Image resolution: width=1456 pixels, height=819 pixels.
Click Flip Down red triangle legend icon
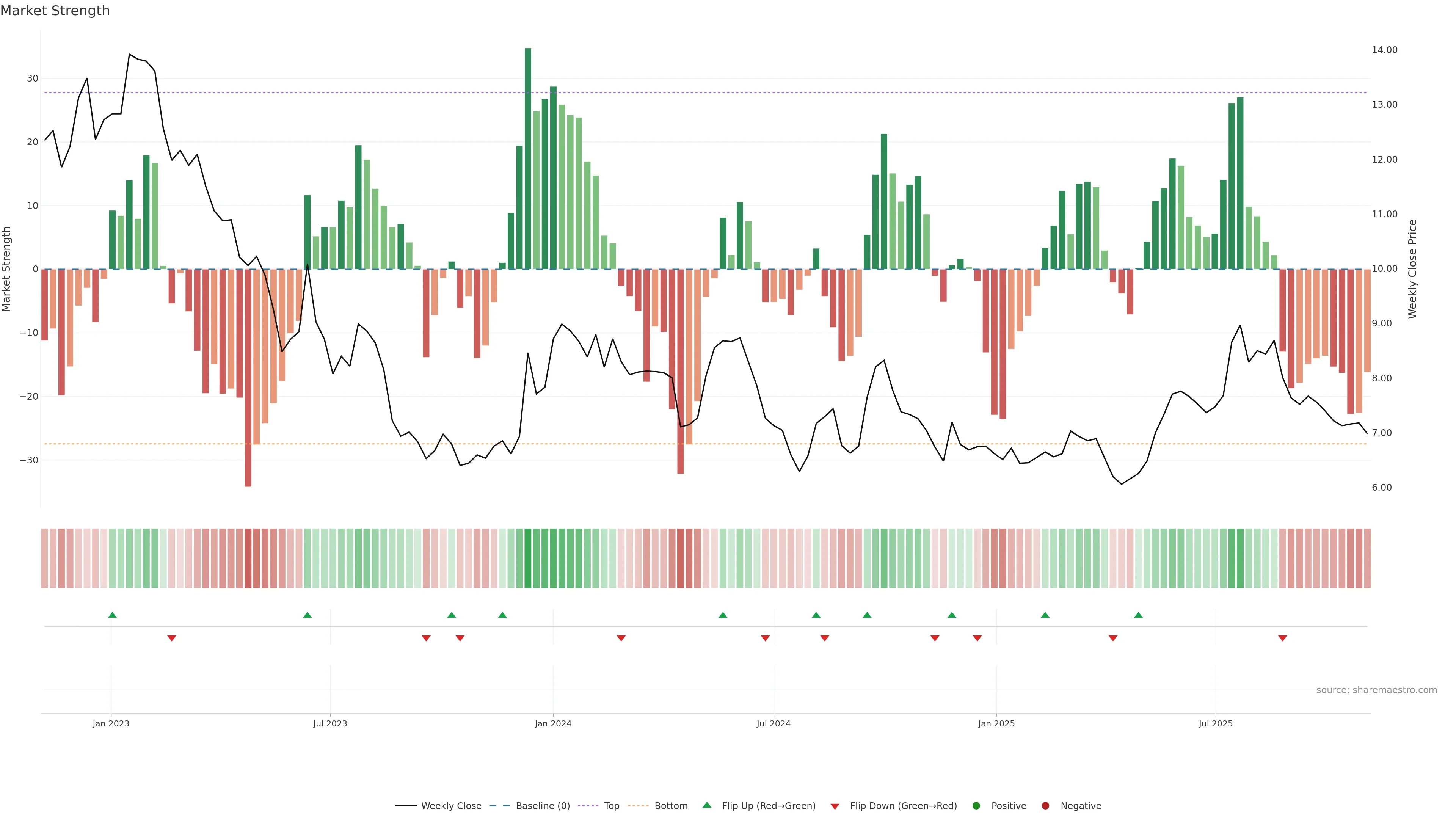click(x=835, y=806)
